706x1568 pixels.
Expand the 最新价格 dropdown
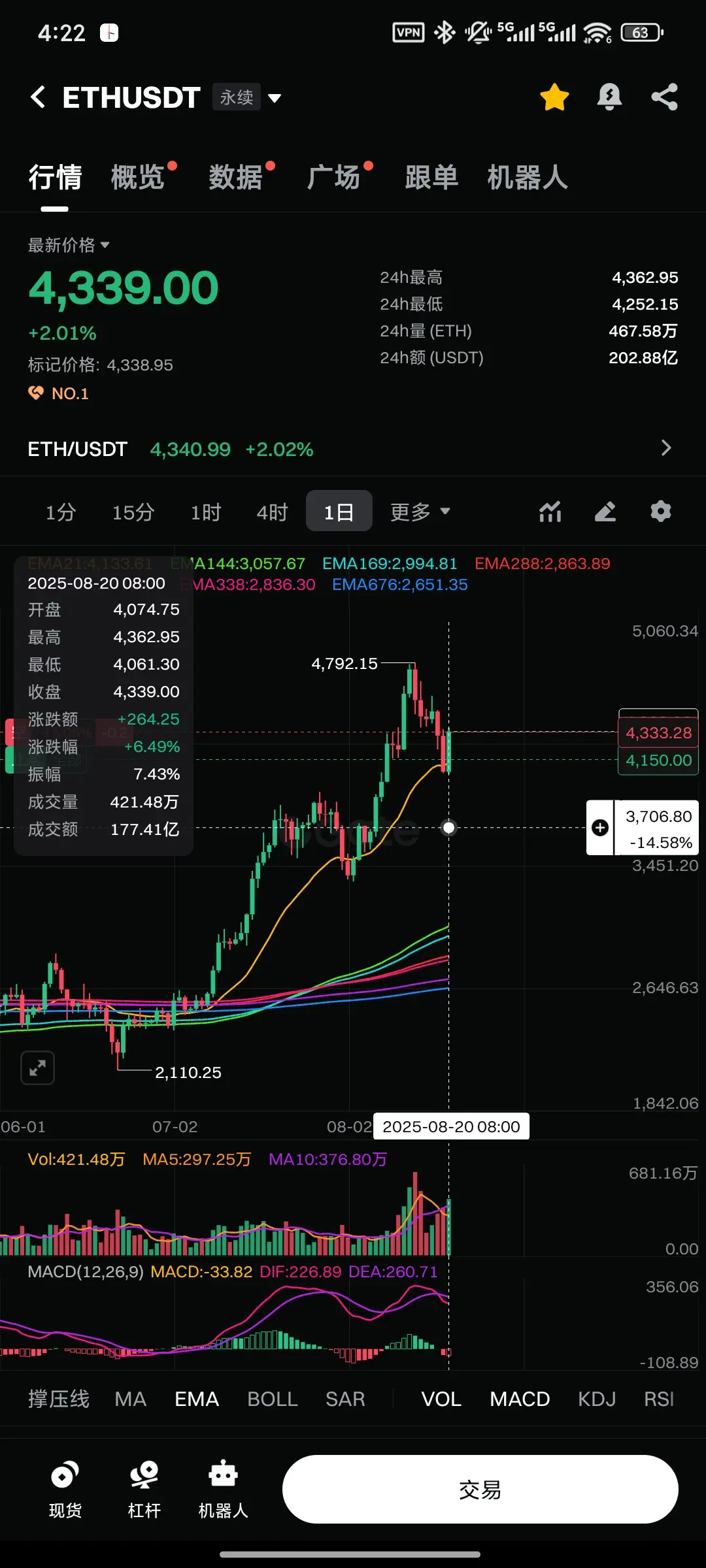(69, 245)
